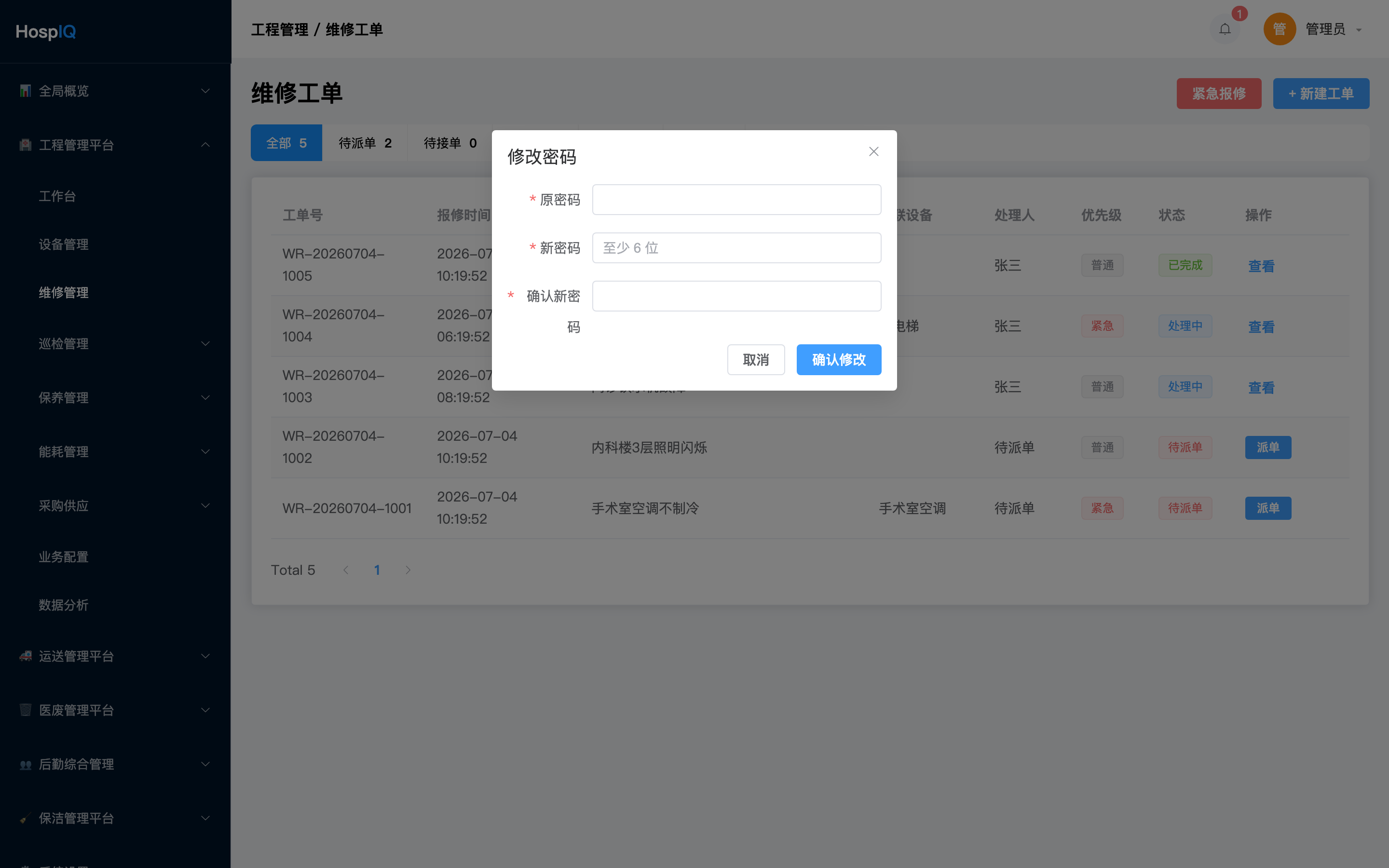Switch to the 待派单 2 tab
This screenshot has height=868, width=1389.
pos(365,143)
